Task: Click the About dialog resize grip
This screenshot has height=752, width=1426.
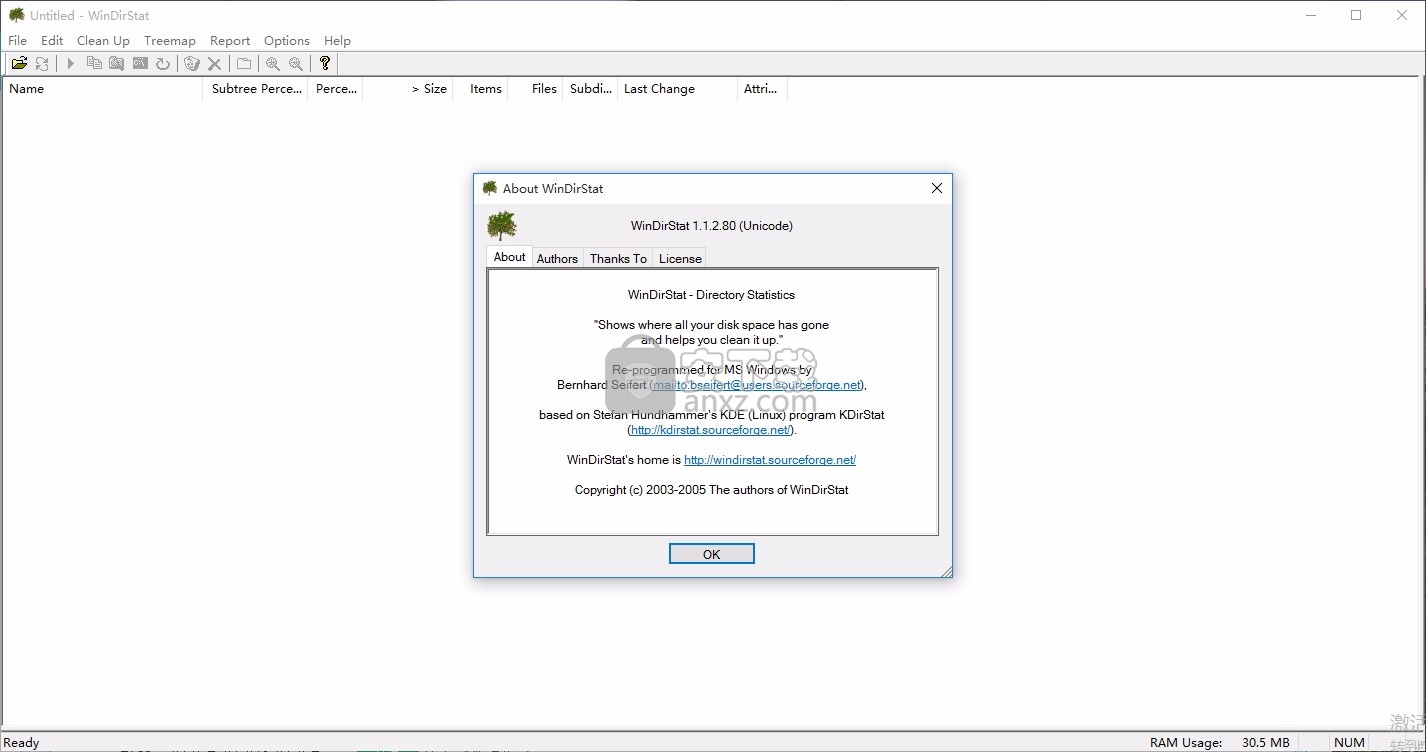Action: [x=946, y=571]
